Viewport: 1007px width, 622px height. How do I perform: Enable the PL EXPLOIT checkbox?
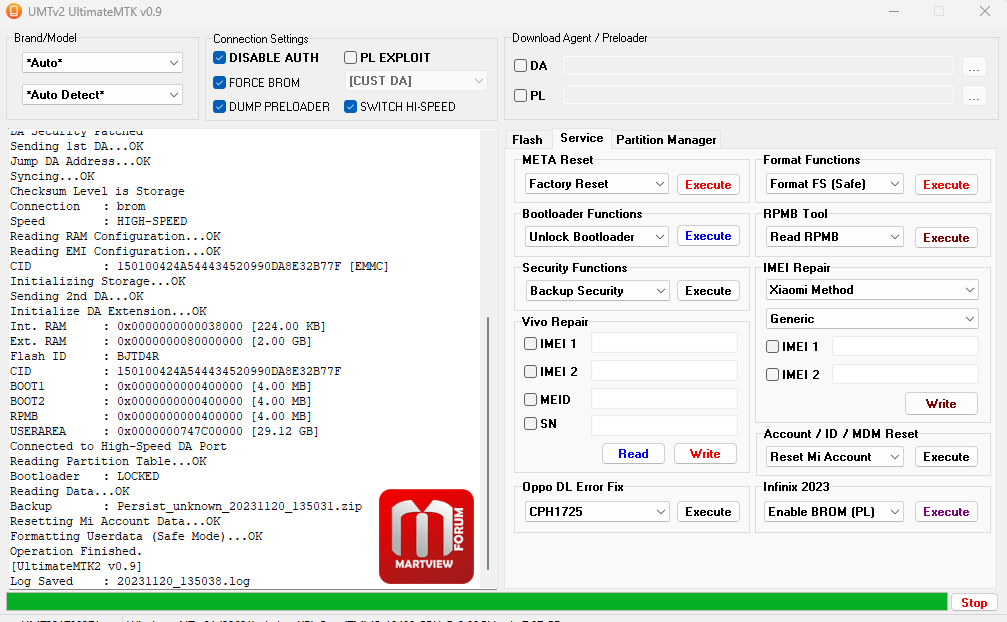click(x=351, y=58)
